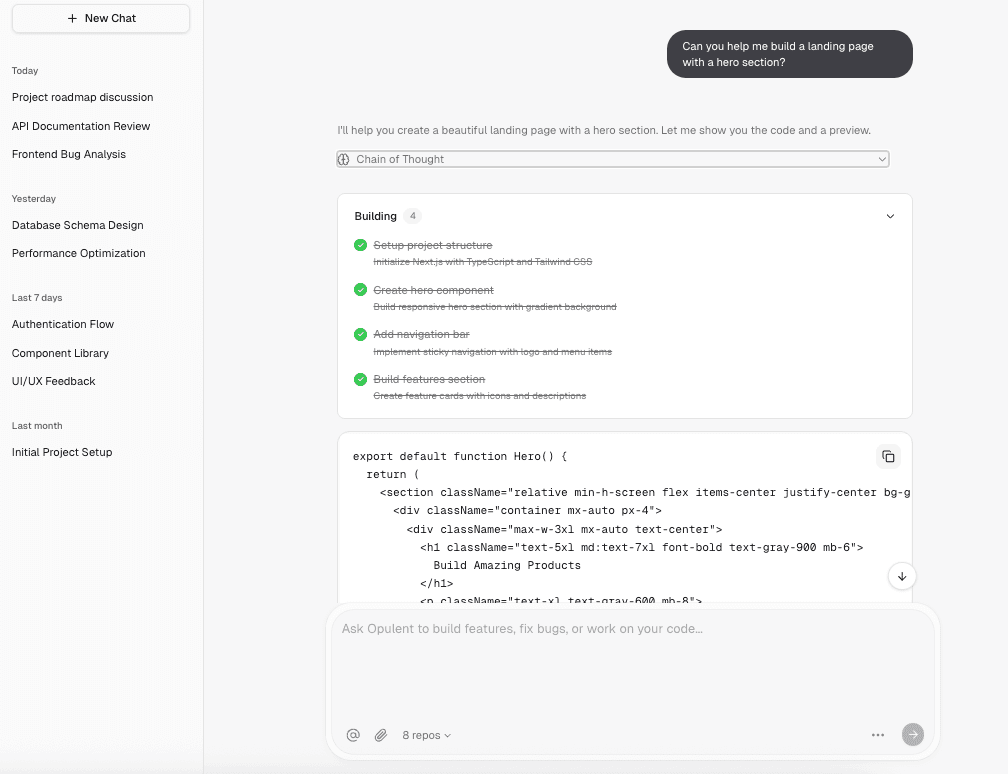
Task: Open the Authentication Flow conversation
Action: [63, 324]
